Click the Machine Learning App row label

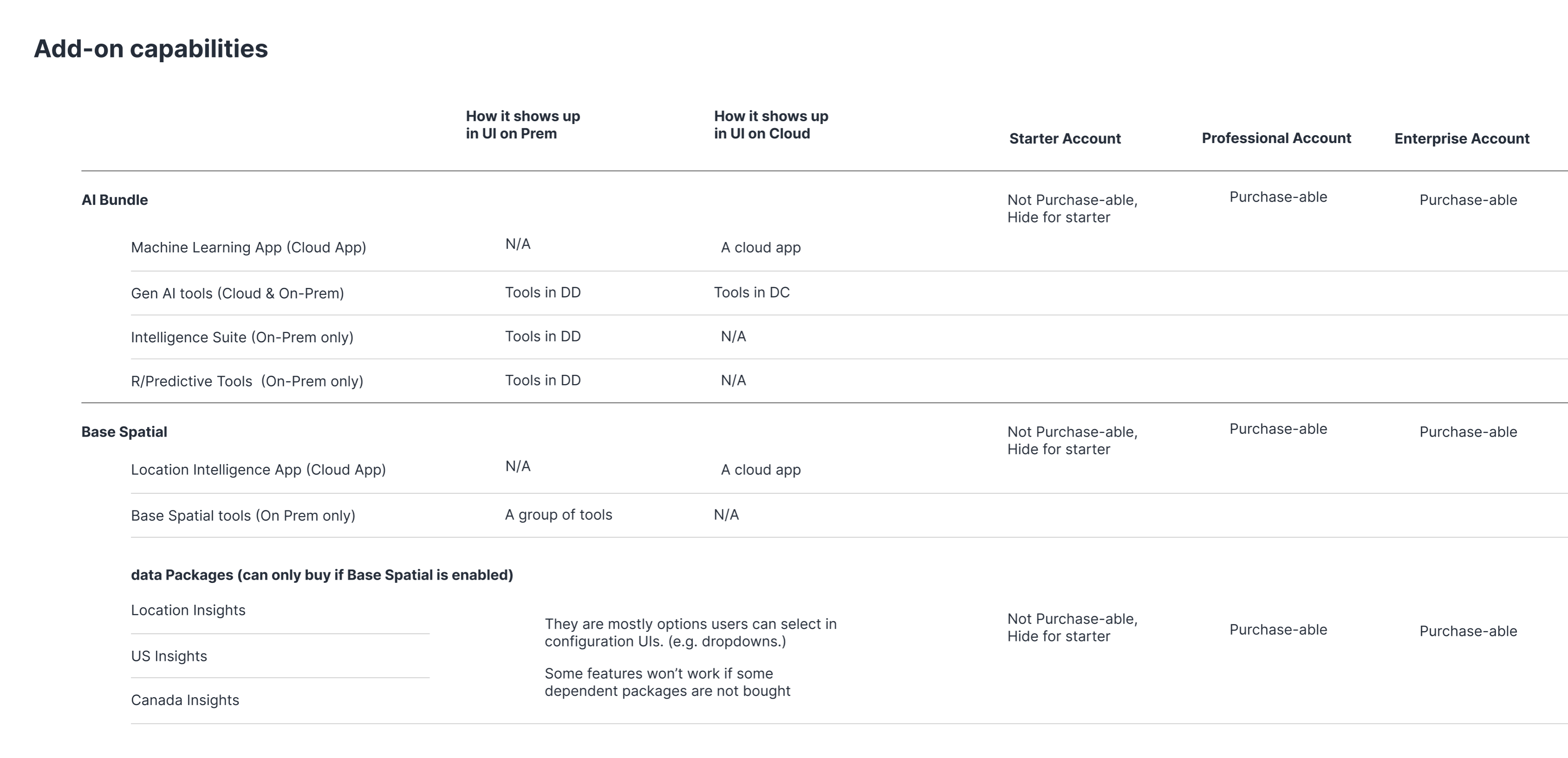tap(248, 247)
